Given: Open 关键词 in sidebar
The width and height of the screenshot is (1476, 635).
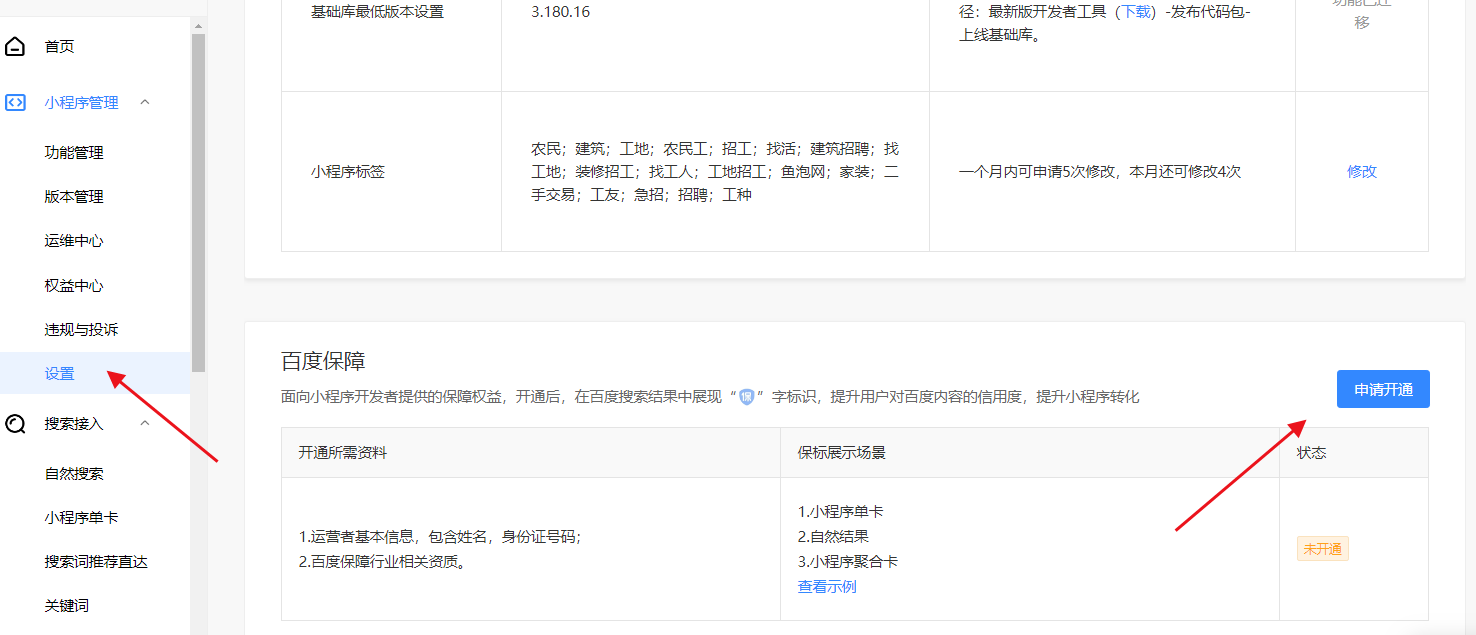Looking at the screenshot, I should point(66,606).
